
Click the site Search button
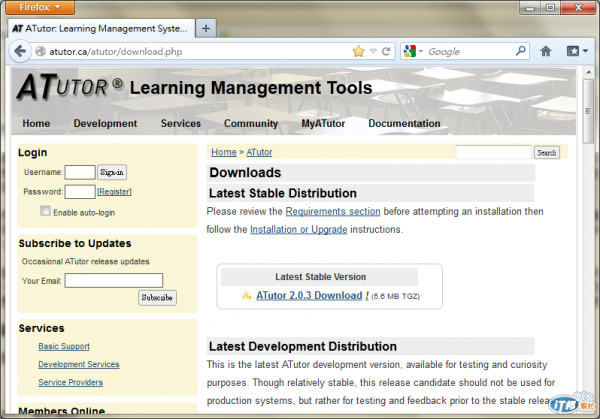[546, 152]
